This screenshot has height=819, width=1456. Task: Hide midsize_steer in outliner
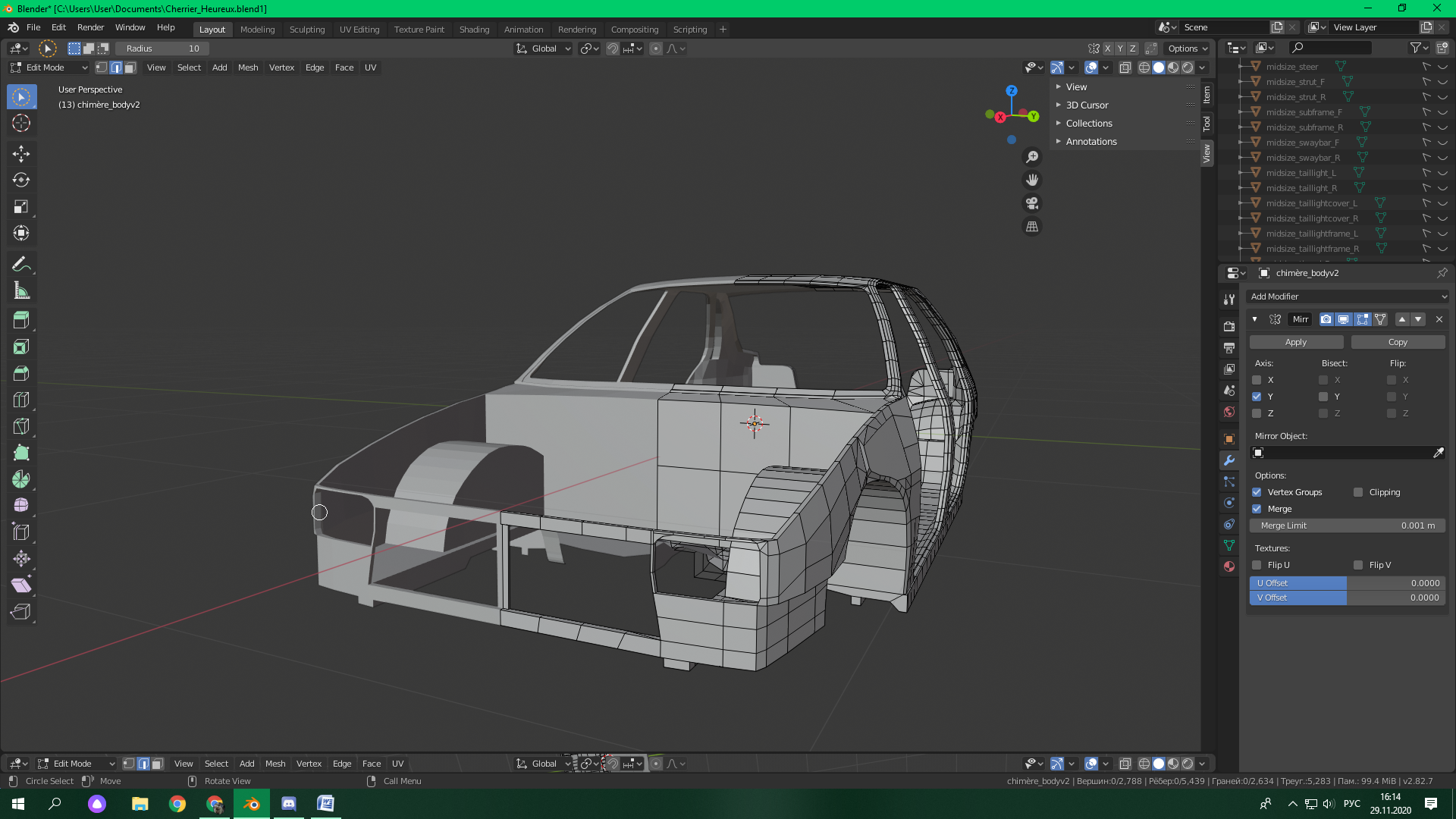click(x=1442, y=67)
